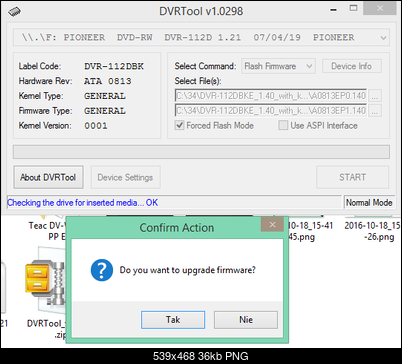
Task: Click the first firmware file path field (A0813EP0.140)
Action: 271,96
